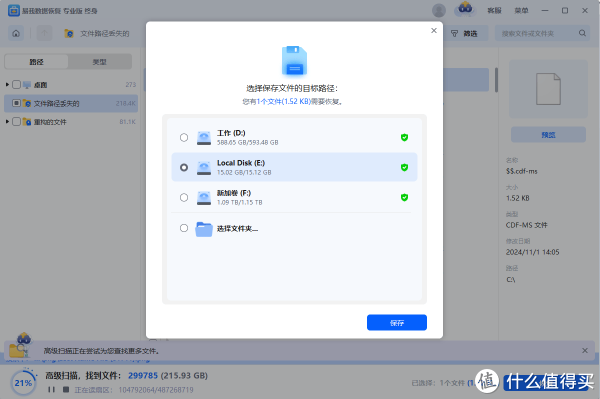Image resolution: width=600 pixels, height=399 pixels.
Task: Click the 21% scan progress circle
Action: click(x=23, y=383)
